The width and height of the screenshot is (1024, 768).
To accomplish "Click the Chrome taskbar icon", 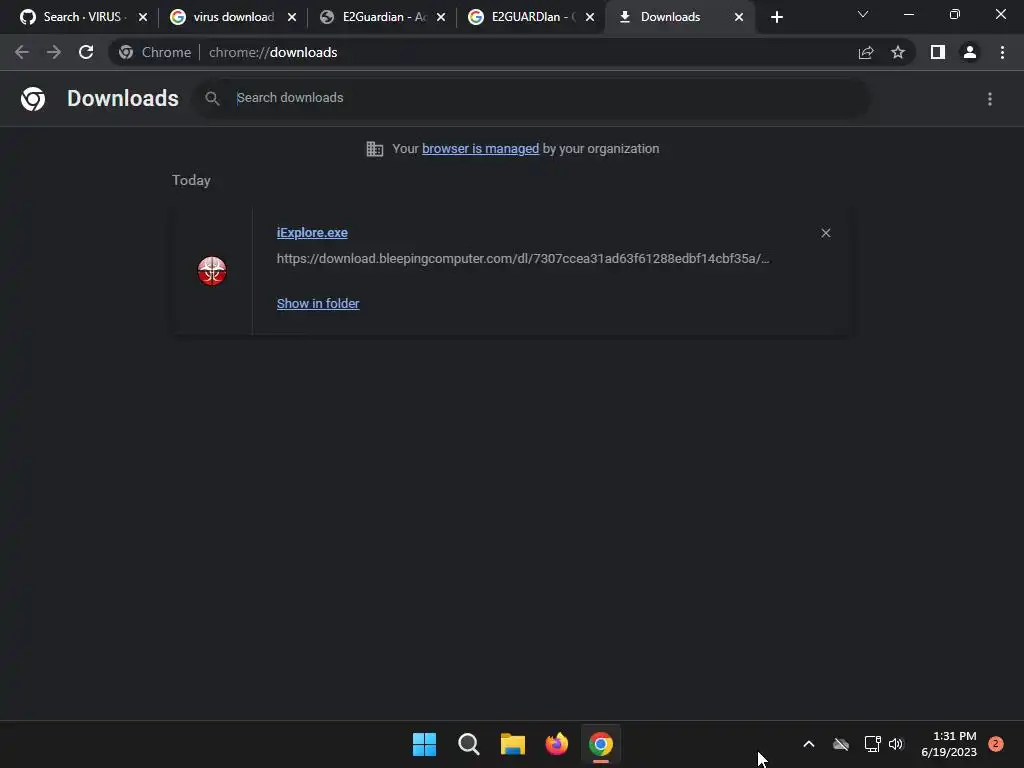I will coord(601,744).
